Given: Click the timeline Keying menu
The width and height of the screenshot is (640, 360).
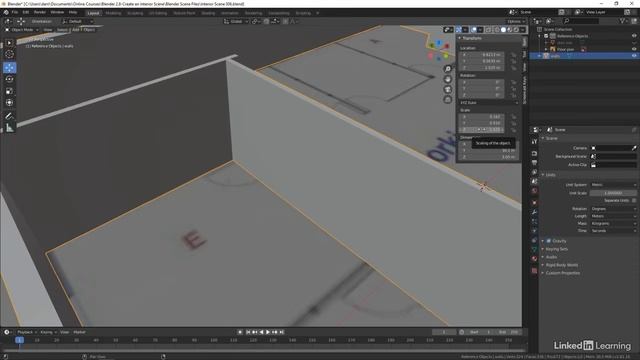Looking at the screenshot, I should [x=48, y=332].
